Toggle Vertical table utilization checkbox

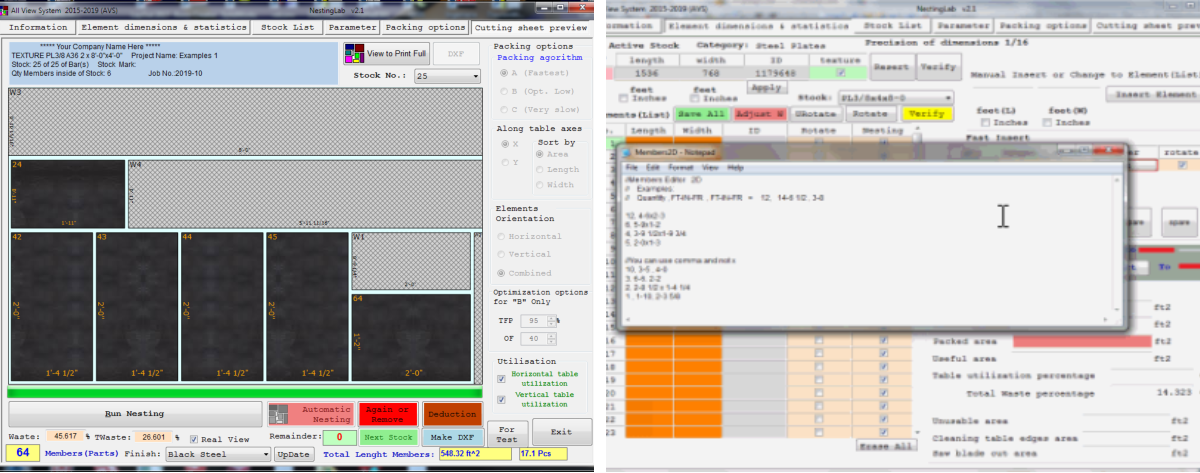coord(502,400)
